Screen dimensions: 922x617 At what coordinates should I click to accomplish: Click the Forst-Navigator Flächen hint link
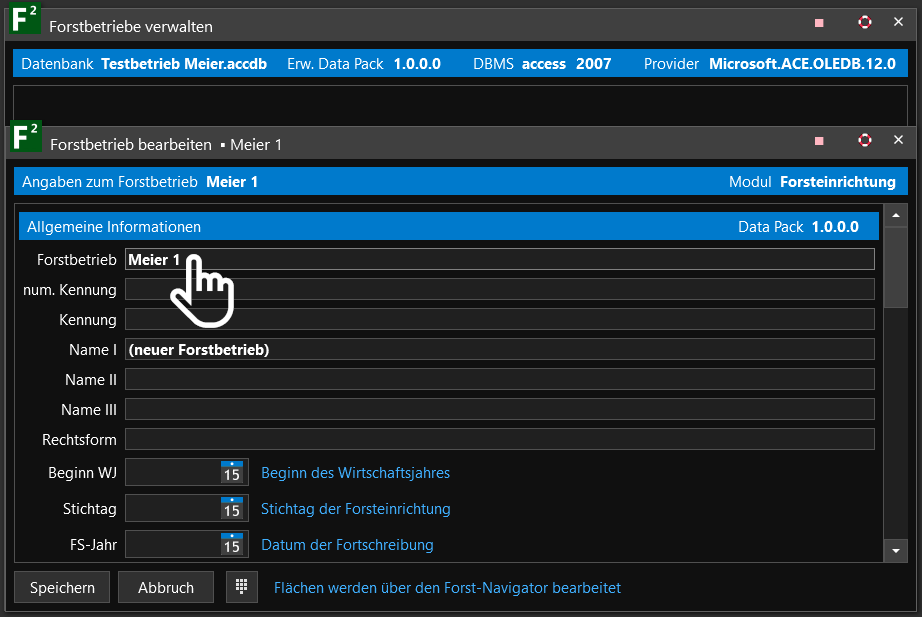(x=447, y=588)
